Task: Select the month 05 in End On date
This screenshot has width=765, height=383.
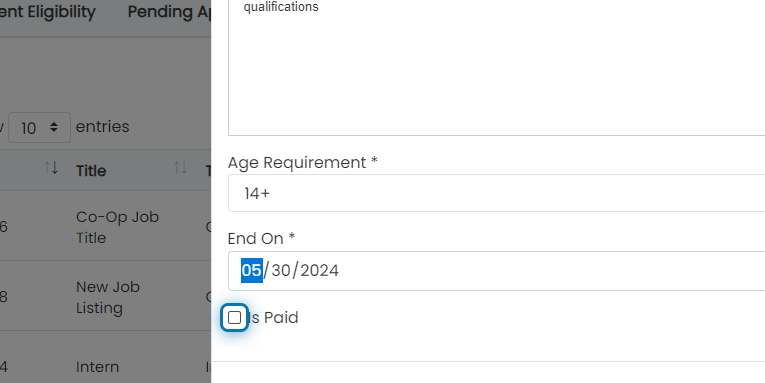Action: coord(252,270)
